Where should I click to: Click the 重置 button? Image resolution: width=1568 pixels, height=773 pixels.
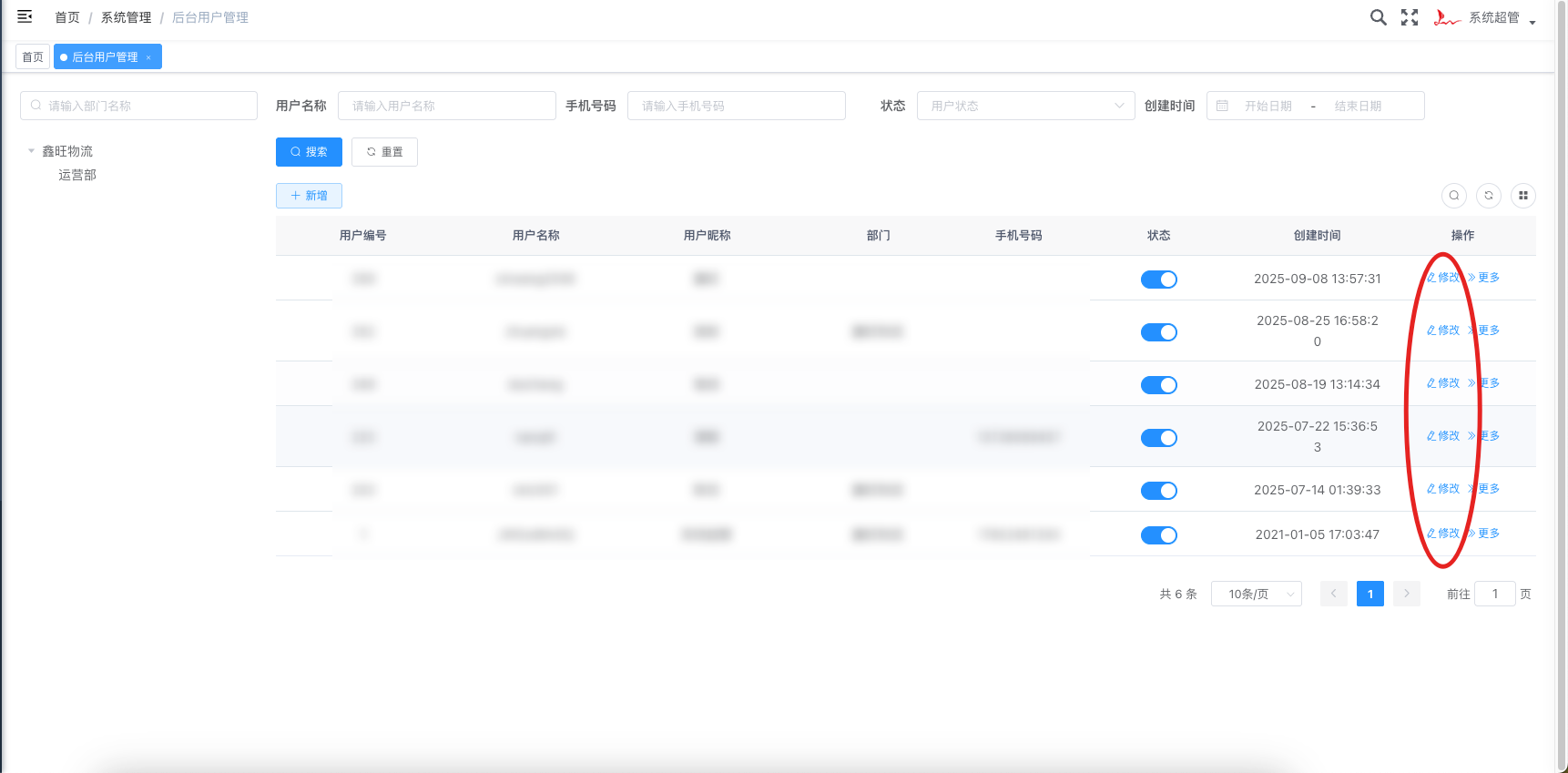[x=384, y=152]
